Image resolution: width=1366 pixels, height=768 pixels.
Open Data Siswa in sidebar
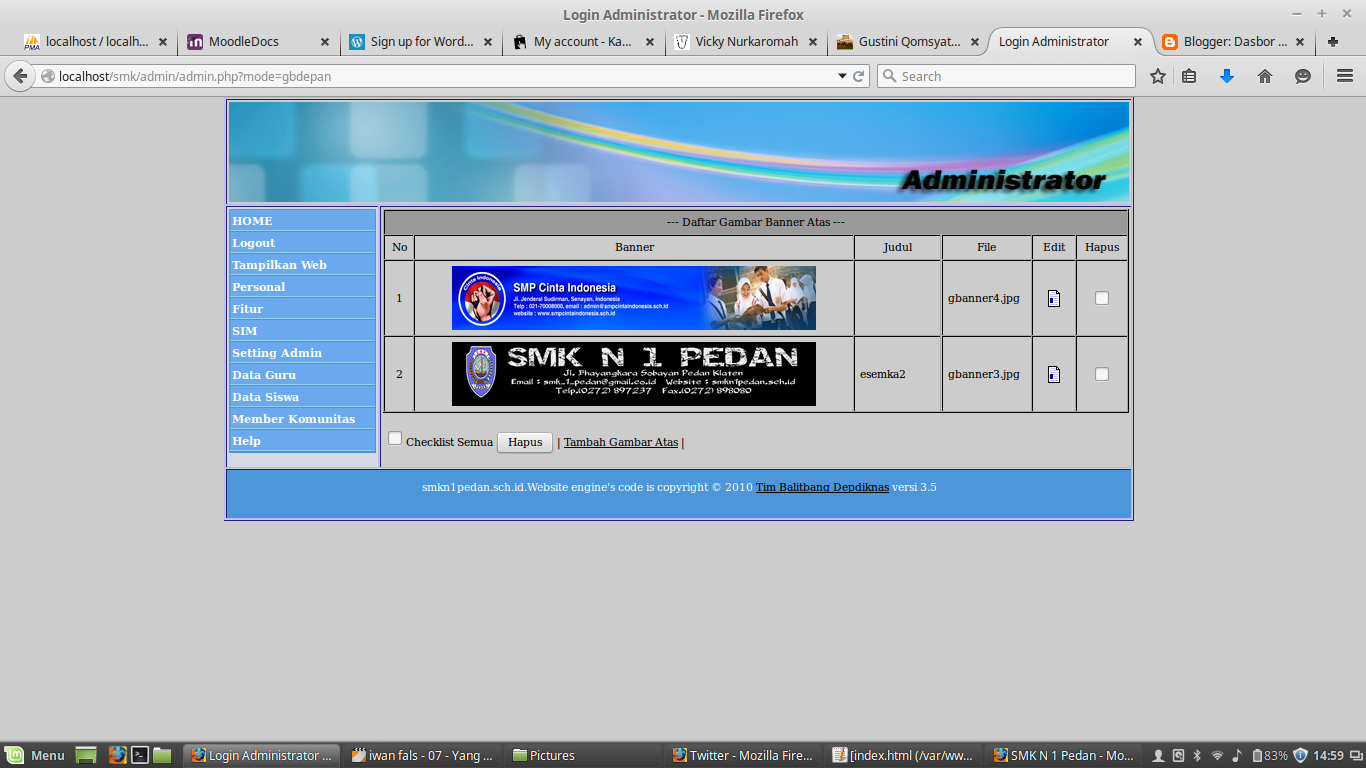point(302,396)
